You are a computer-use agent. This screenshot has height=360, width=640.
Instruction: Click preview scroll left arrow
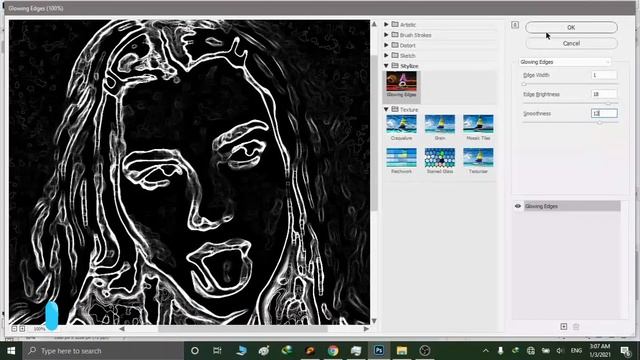click(x=122, y=329)
